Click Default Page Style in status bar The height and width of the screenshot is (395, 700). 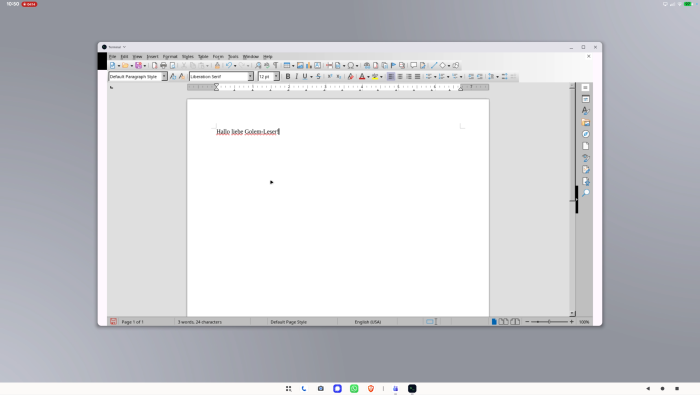coord(288,322)
